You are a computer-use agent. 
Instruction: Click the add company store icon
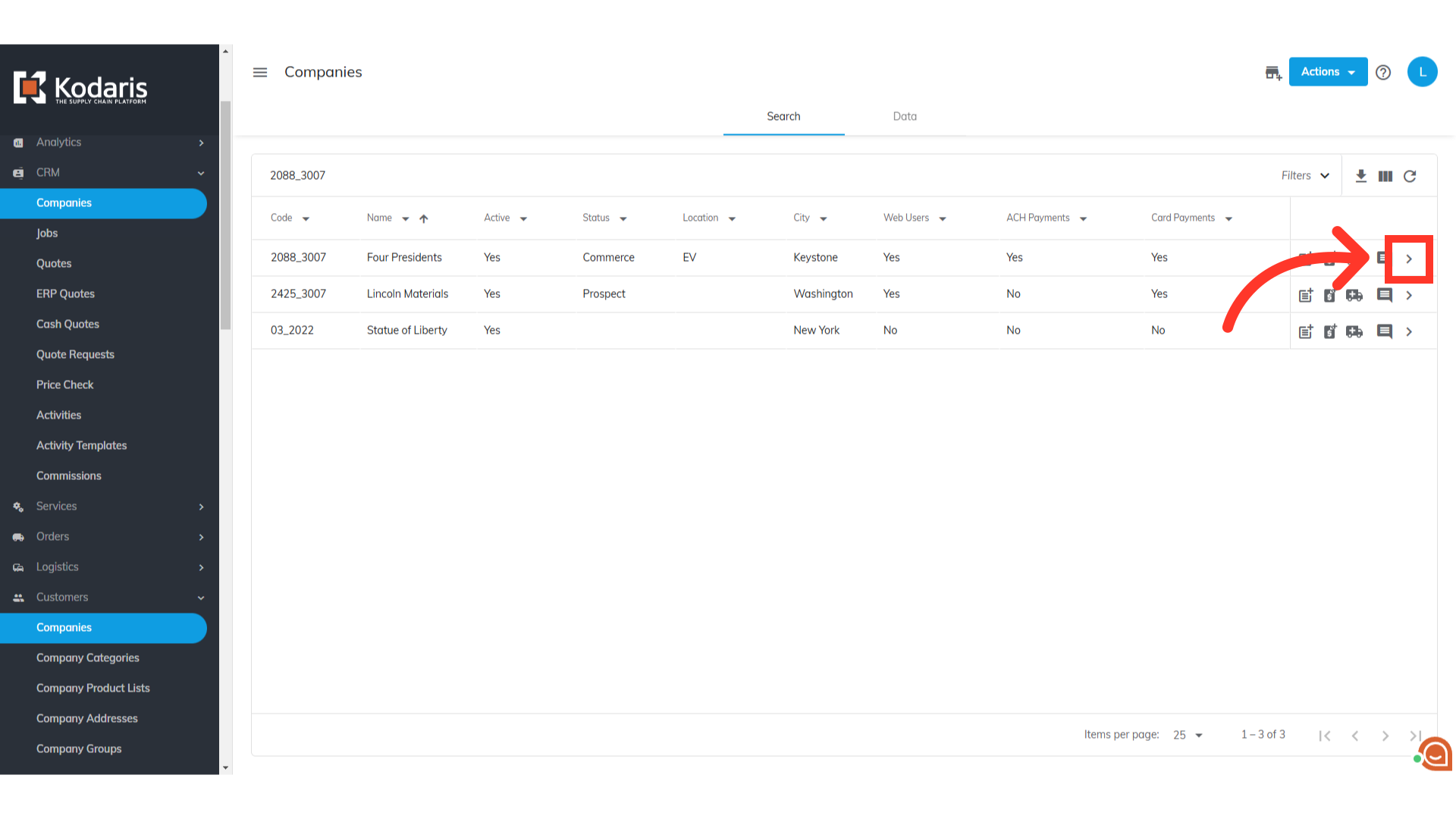click(x=1272, y=73)
